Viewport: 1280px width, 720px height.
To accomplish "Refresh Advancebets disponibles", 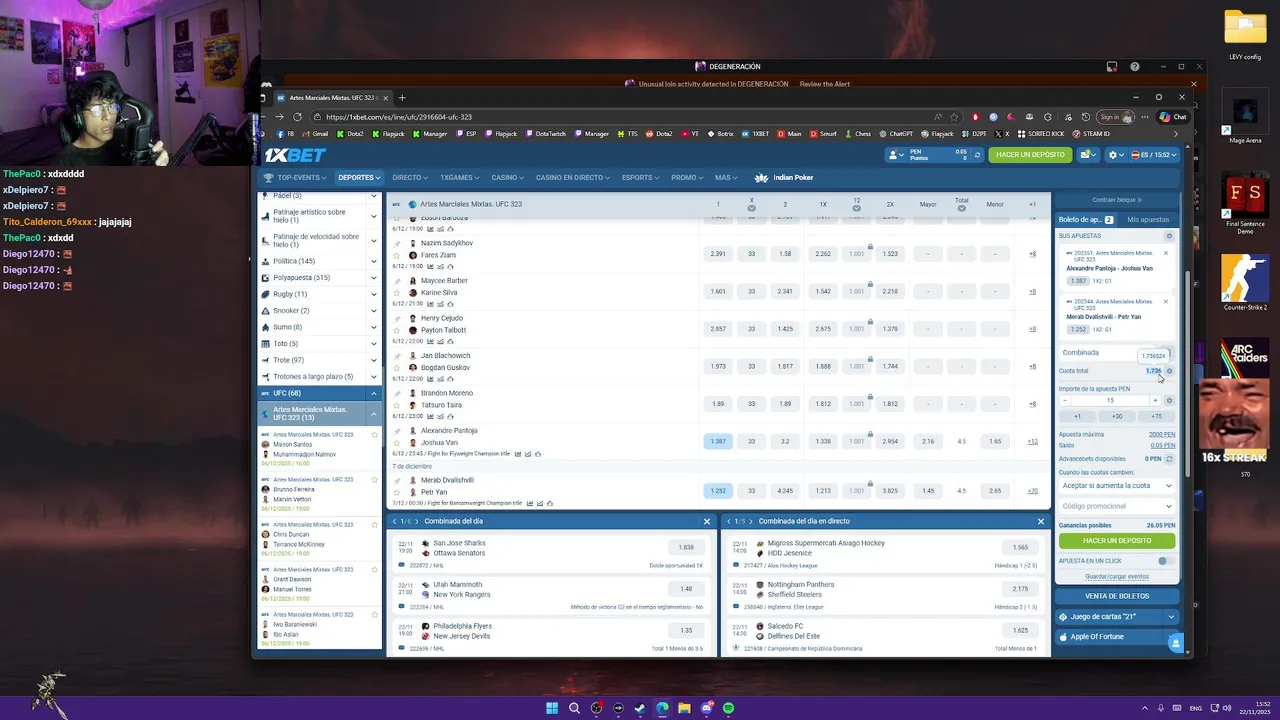I will 1169,459.
